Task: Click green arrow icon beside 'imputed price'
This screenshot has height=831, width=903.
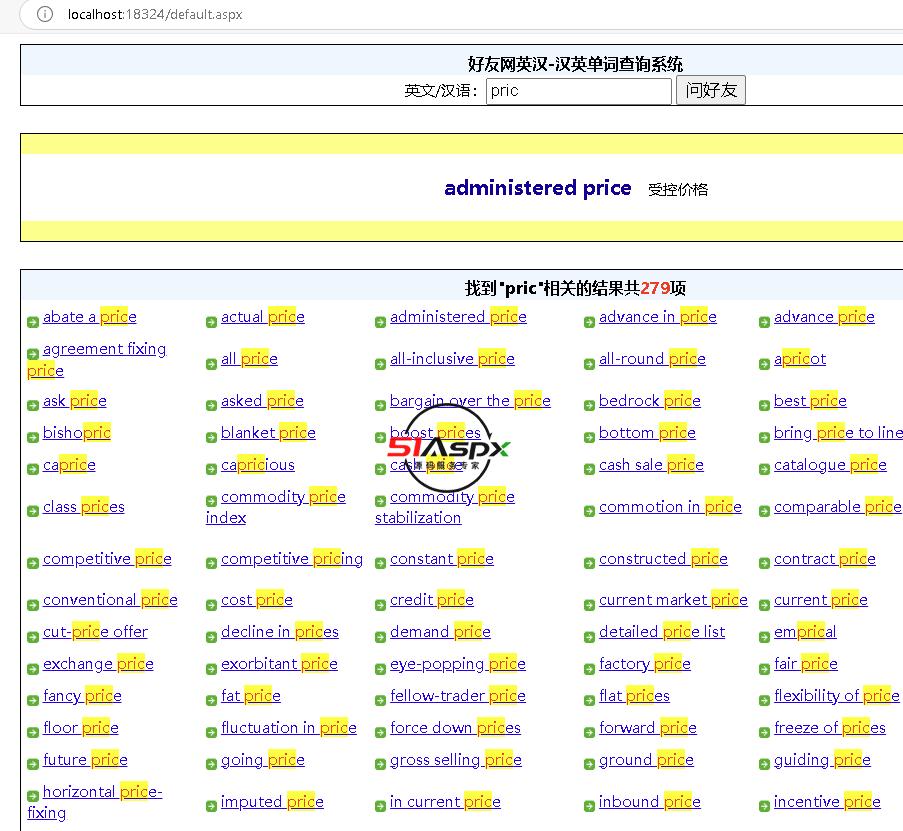Action: tap(211, 807)
